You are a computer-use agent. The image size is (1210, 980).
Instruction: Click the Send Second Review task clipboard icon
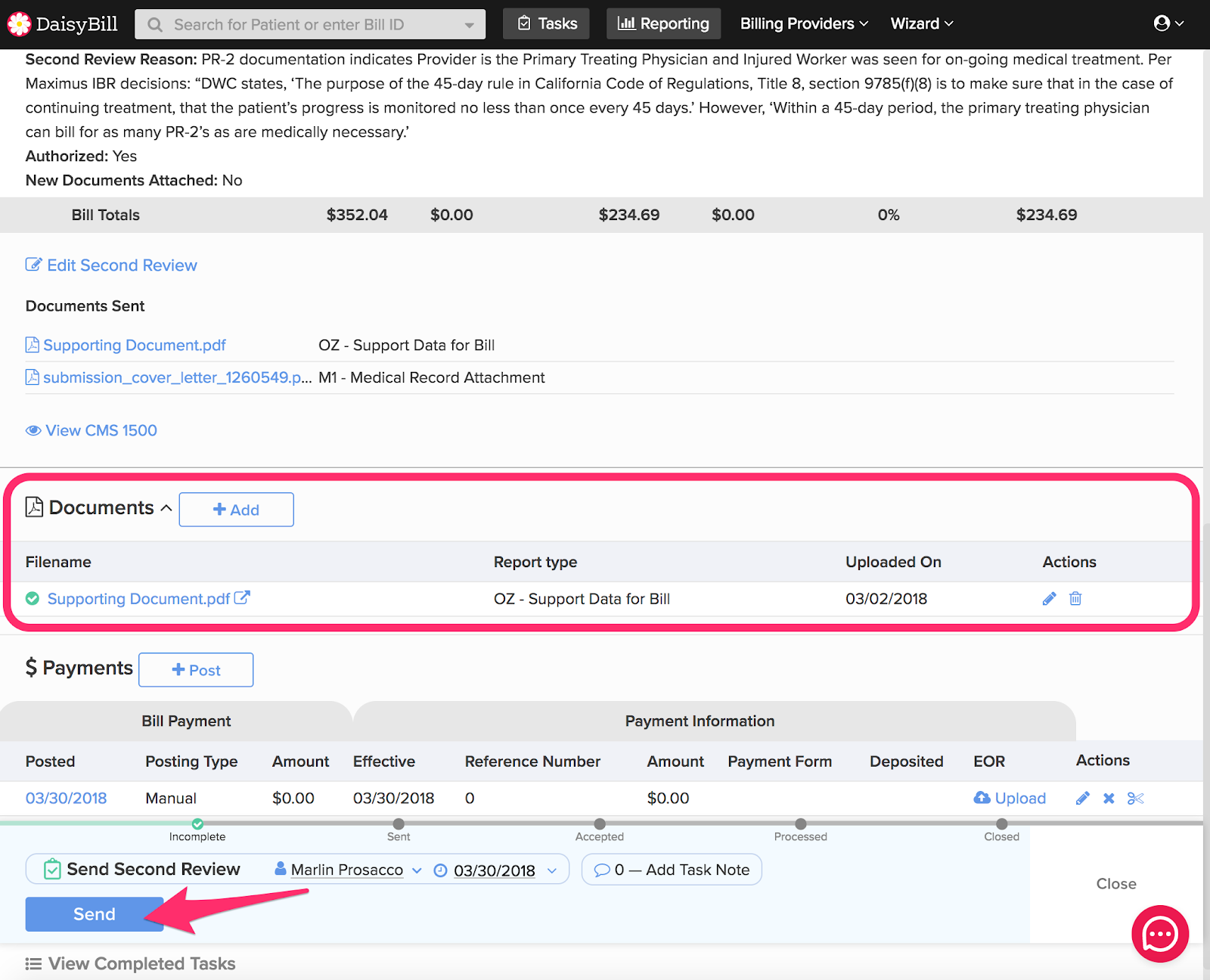pyautogui.click(x=52, y=870)
